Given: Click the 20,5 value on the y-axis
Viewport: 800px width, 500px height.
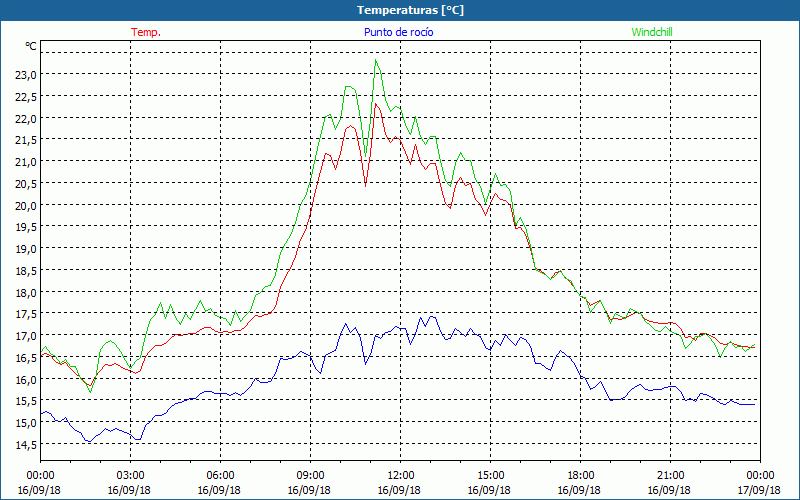Looking at the screenshot, I should [26, 184].
